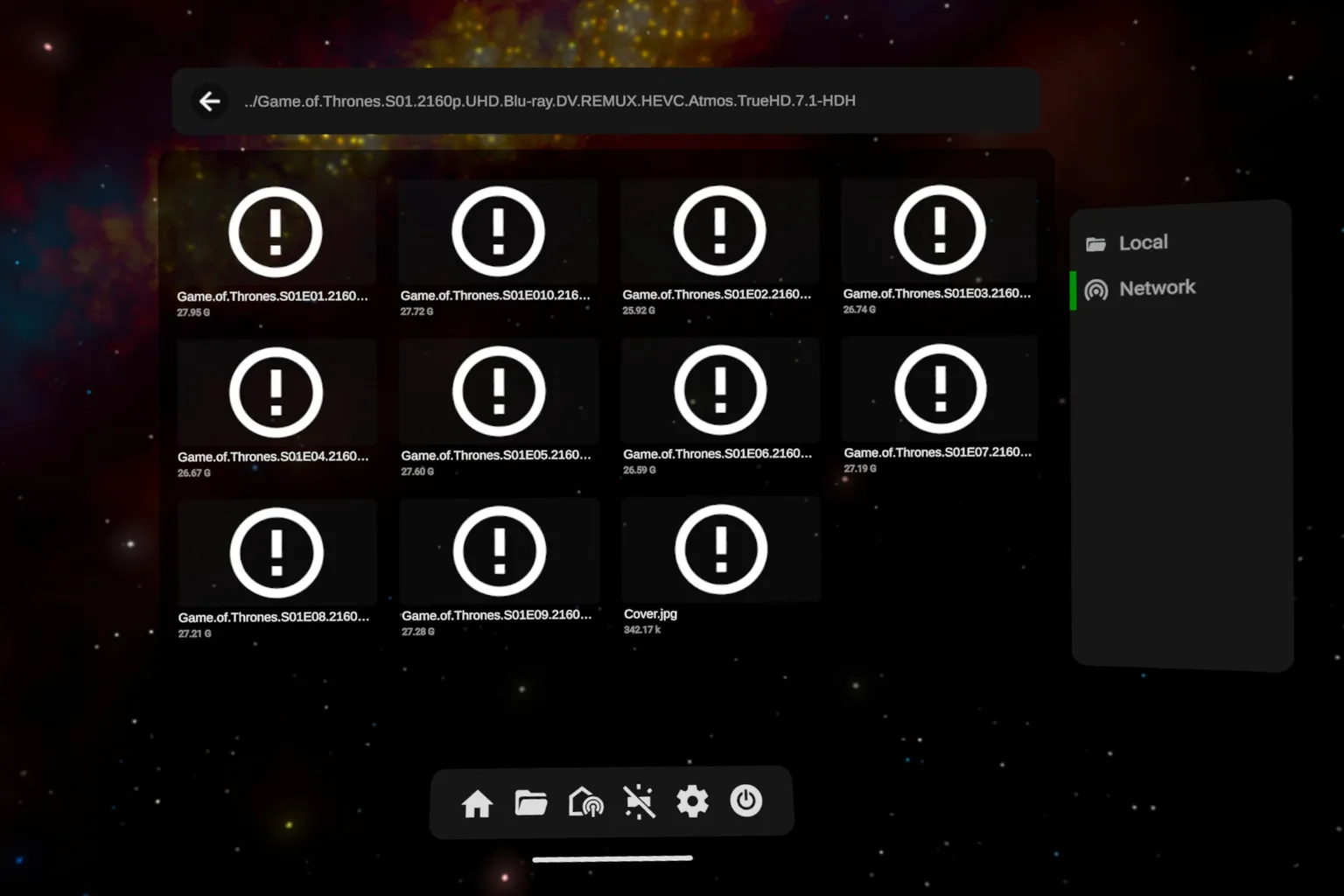Toggle the passthrough lighting icon in toolbar

click(640, 801)
